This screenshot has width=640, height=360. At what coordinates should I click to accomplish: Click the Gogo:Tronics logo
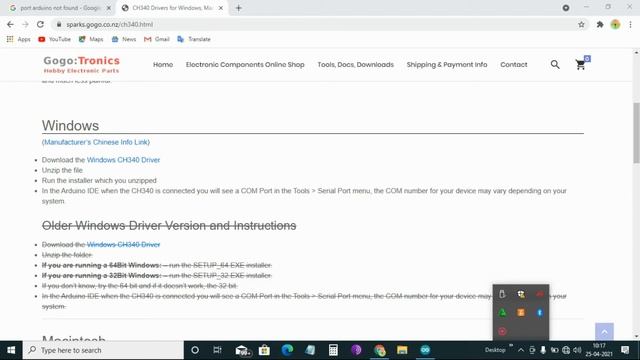click(x=82, y=64)
